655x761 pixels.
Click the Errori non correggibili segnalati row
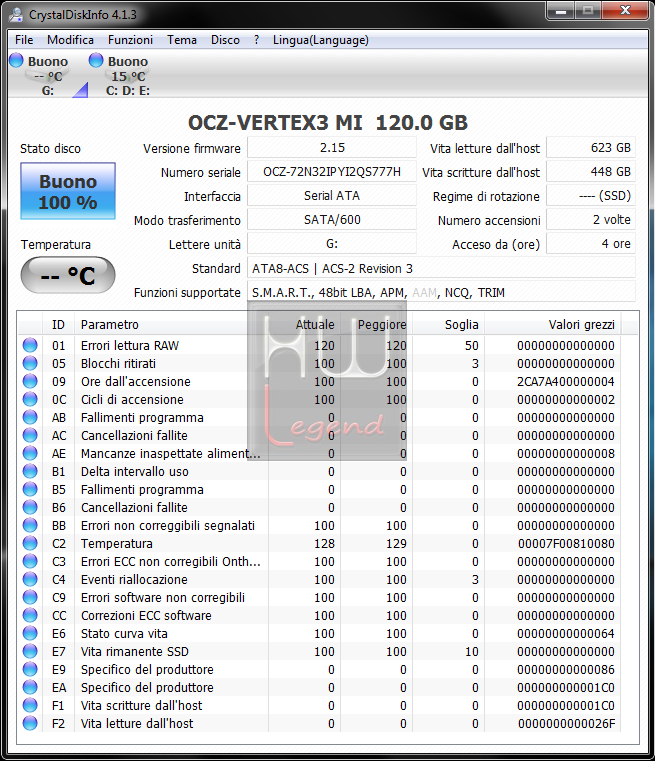tap(320, 525)
